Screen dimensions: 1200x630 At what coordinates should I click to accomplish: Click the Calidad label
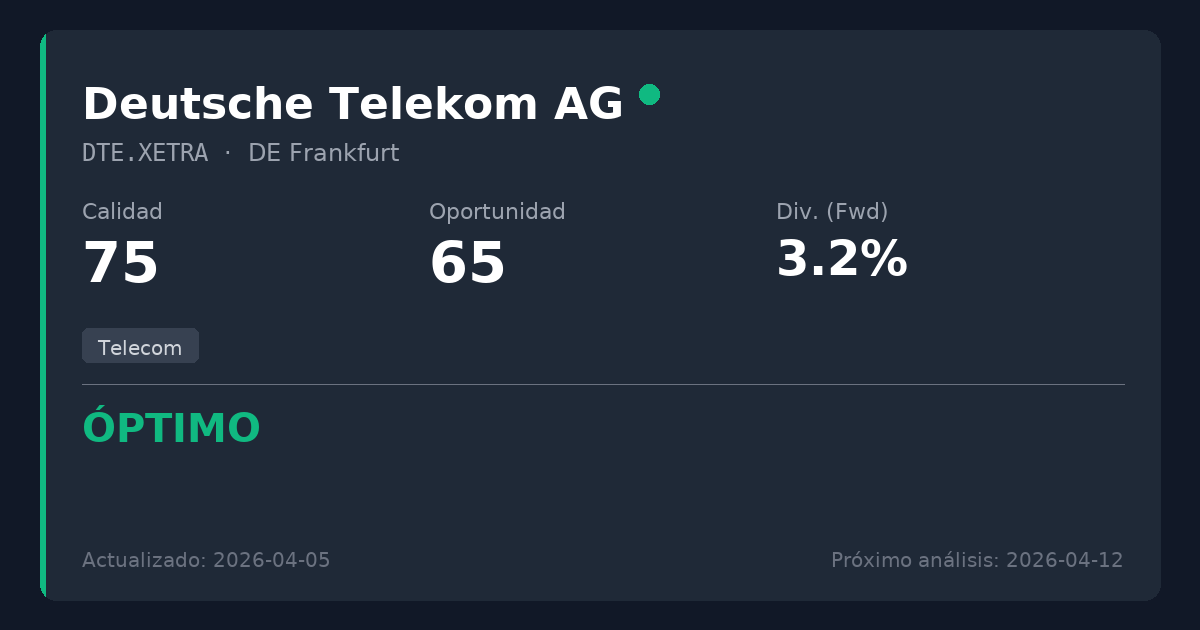click(122, 212)
